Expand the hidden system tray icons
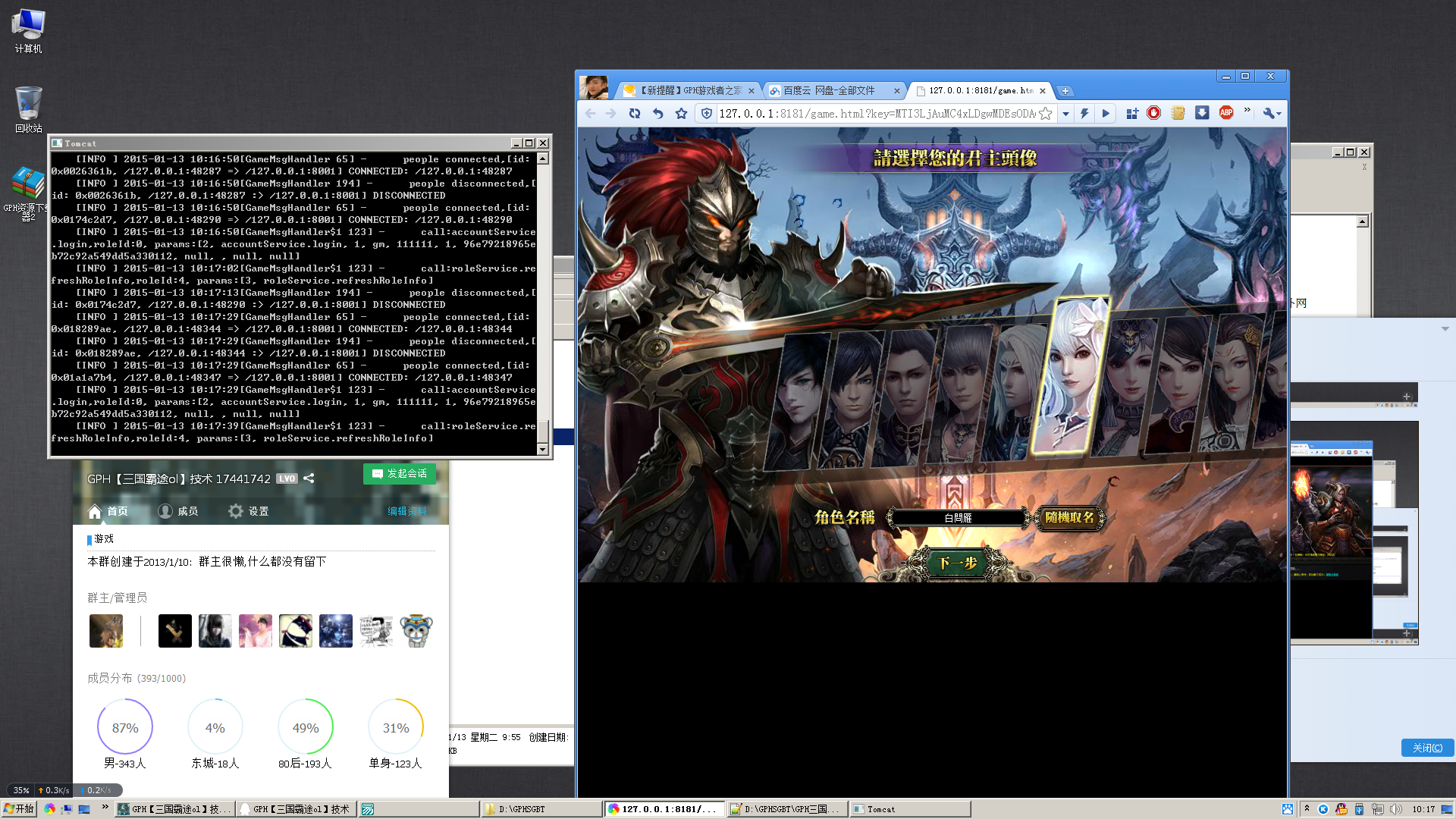This screenshot has width=1456, height=819. click(1307, 808)
